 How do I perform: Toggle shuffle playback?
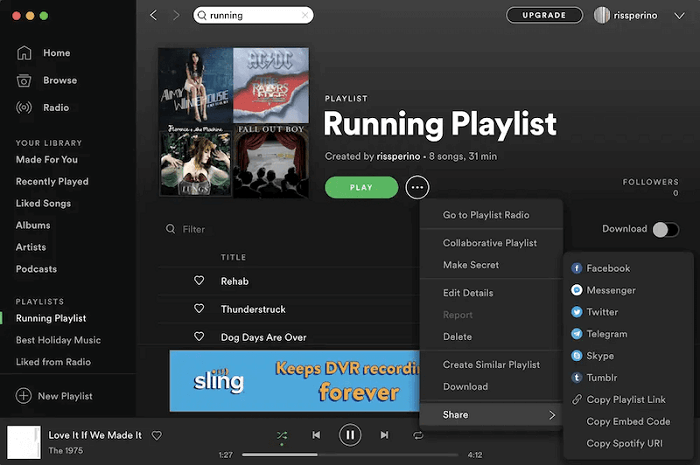282,435
